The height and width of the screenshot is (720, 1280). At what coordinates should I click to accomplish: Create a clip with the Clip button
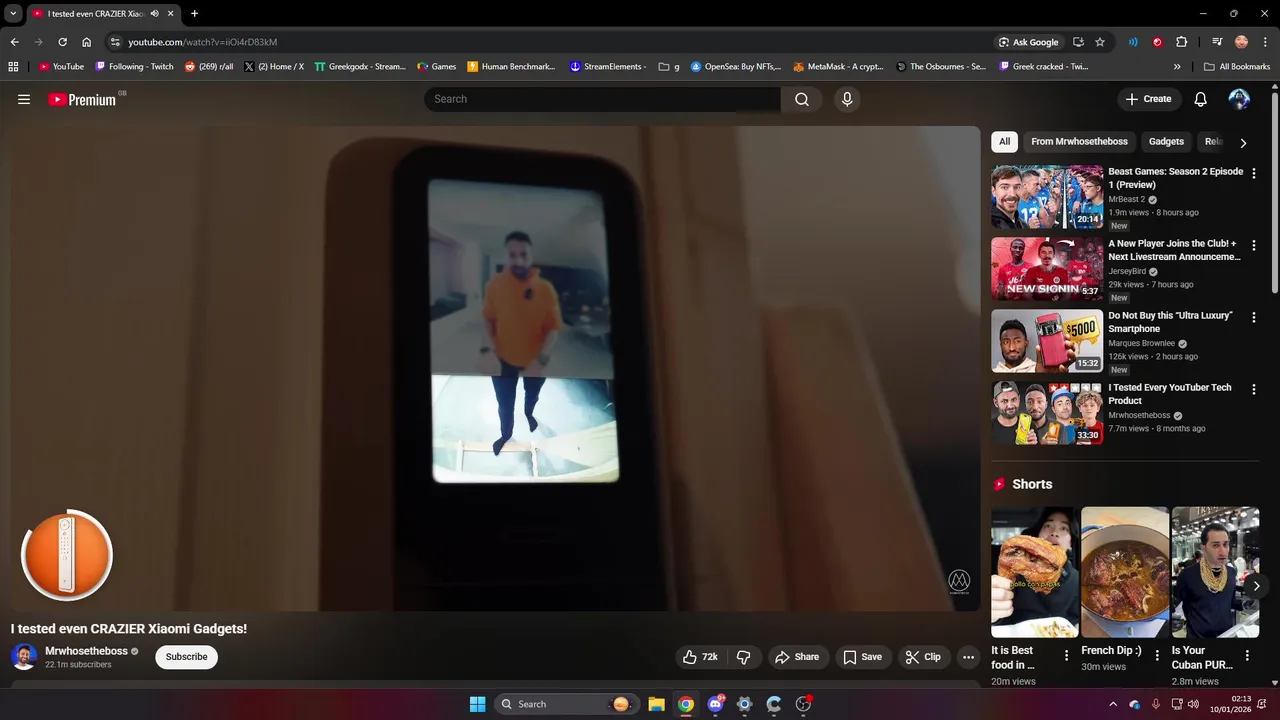coord(923,657)
